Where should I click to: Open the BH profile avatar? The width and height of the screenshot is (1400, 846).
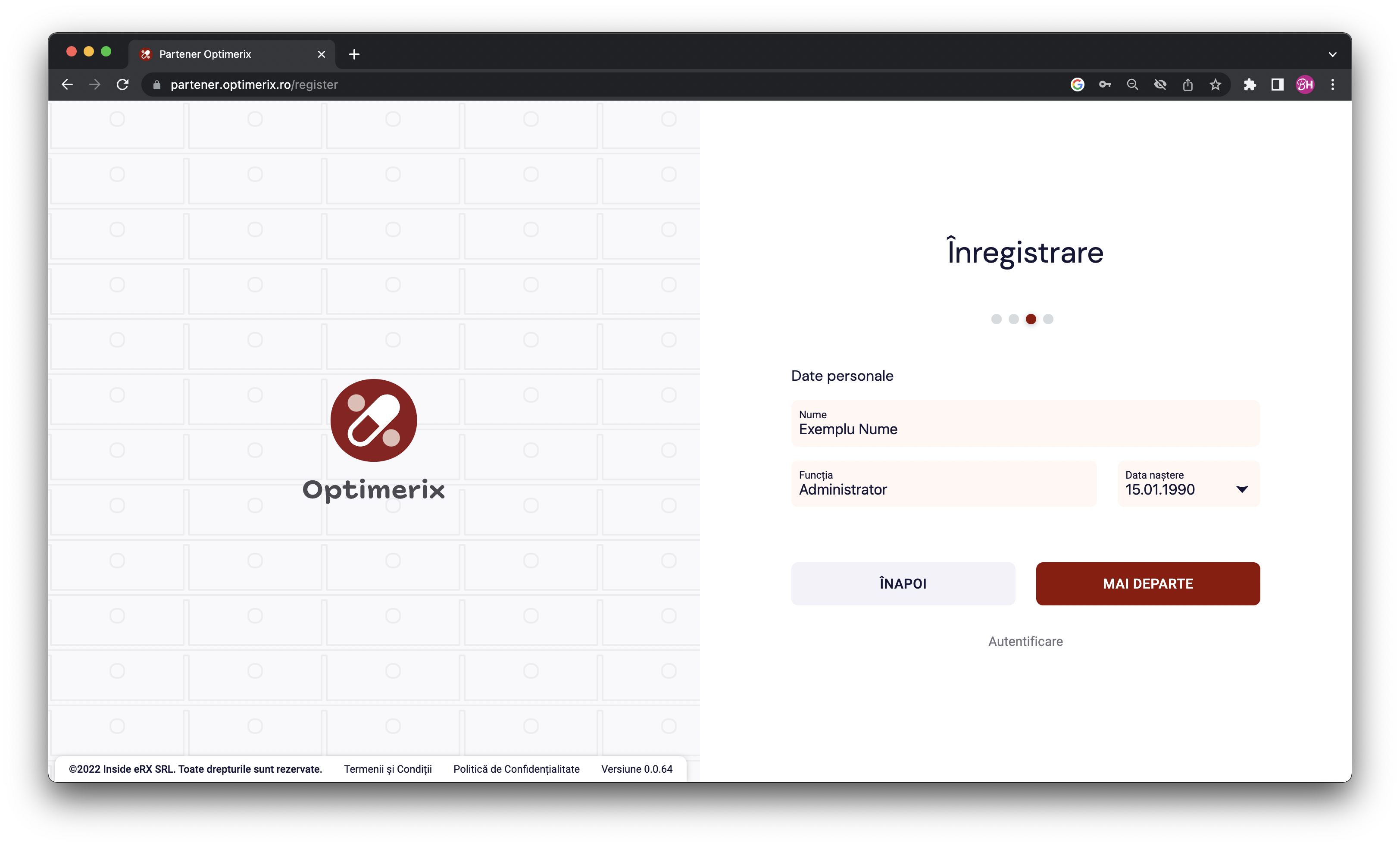1305,85
